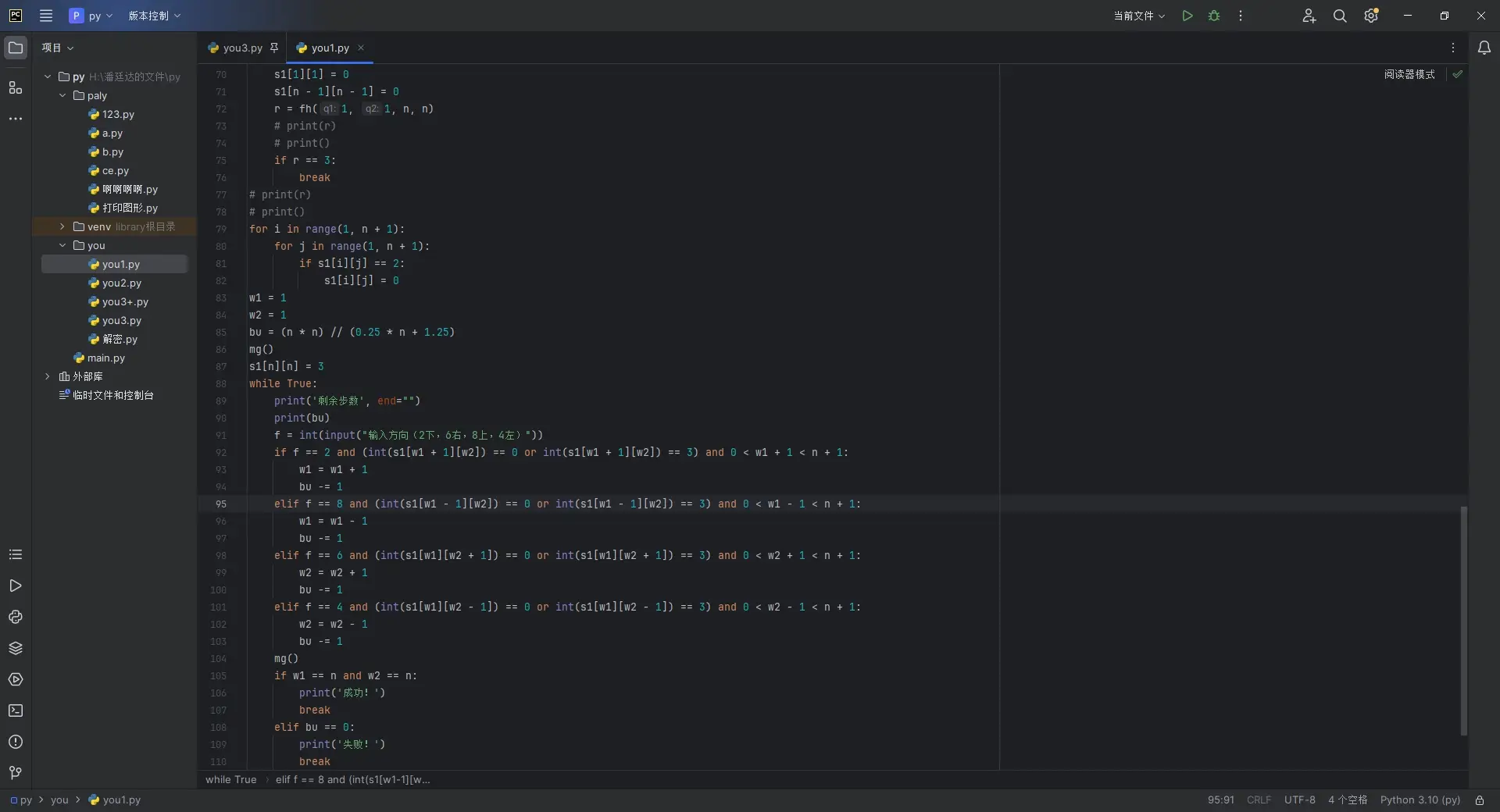Open Scratches and Consoles node

point(106,395)
